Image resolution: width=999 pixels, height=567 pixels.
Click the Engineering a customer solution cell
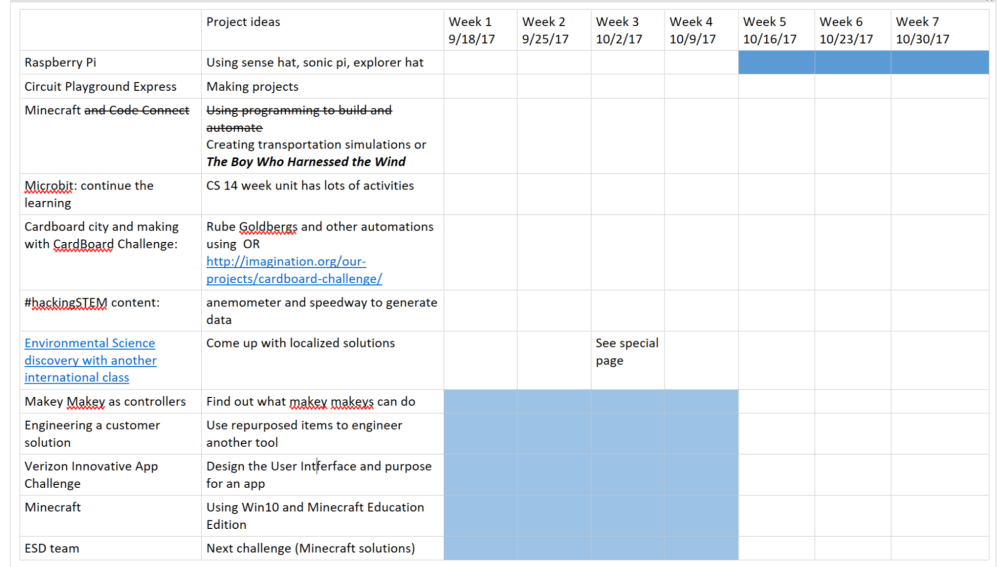[x=92, y=434]
